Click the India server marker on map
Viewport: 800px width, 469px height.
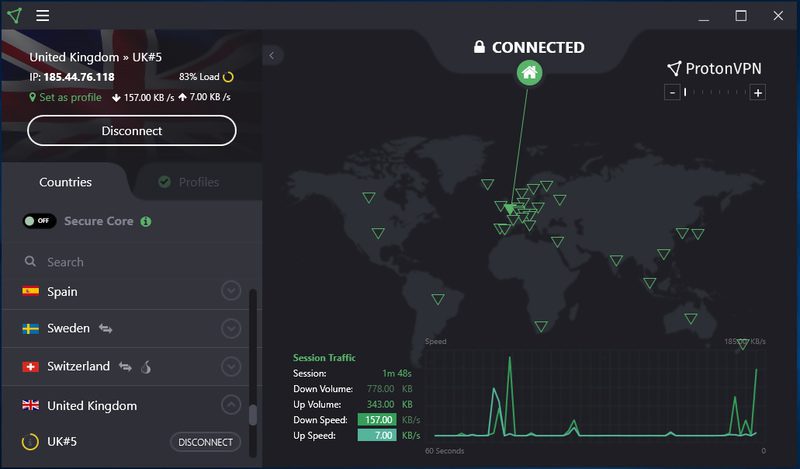pyautogui.click(x=616, y=260)
